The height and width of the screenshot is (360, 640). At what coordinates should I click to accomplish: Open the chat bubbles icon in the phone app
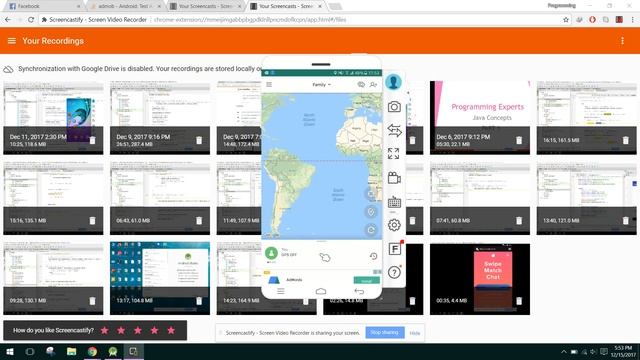(361, 84)
